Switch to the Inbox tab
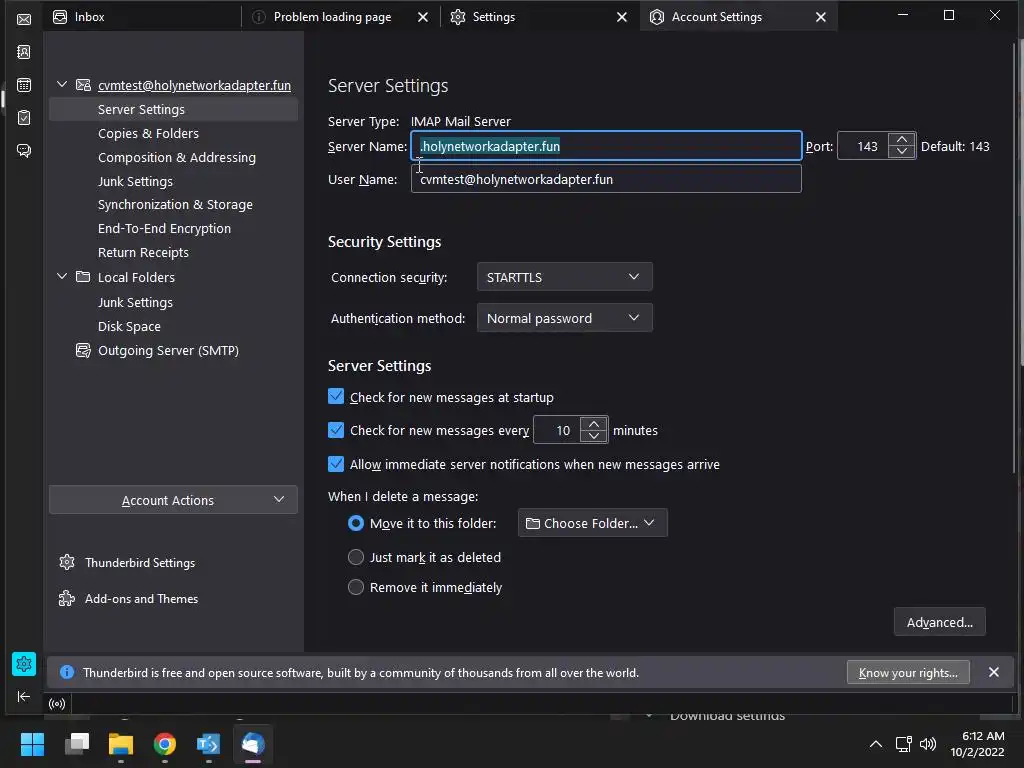 (142, 17)
